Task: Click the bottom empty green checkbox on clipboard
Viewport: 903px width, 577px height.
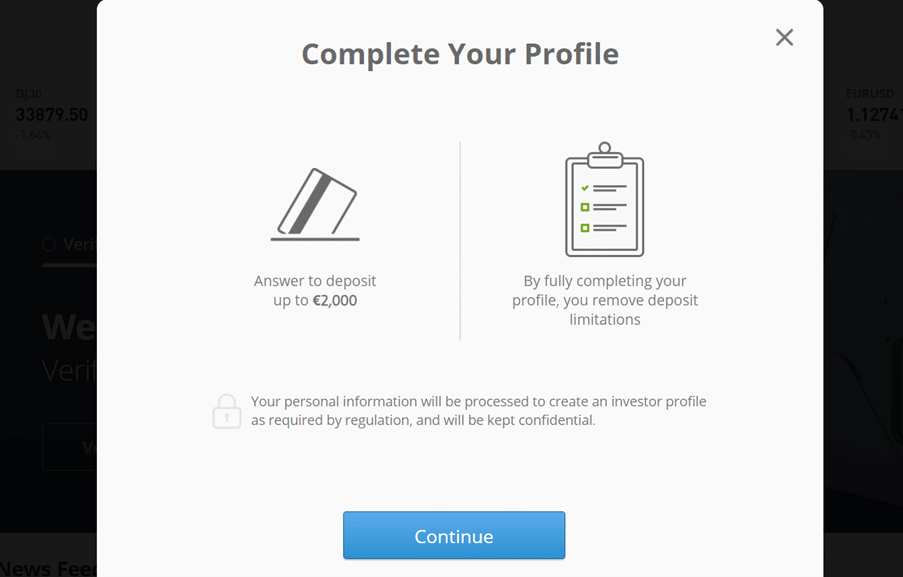Action: [585, 228]
